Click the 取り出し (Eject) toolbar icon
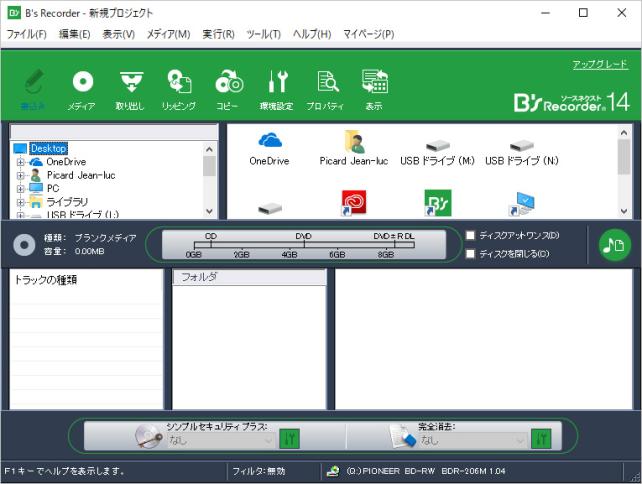 coord(130,90)
